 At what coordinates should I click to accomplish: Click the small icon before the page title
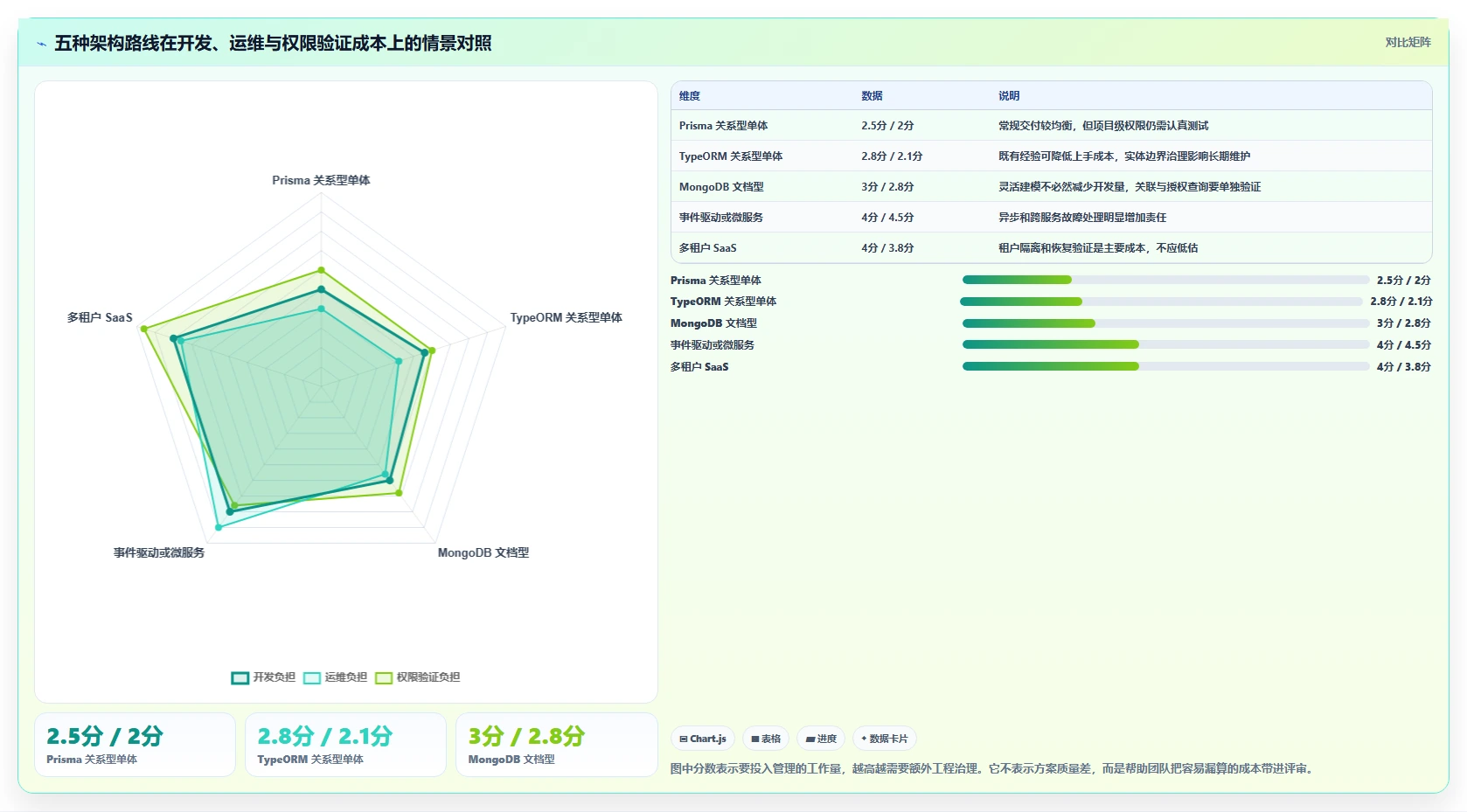[41, 44]
